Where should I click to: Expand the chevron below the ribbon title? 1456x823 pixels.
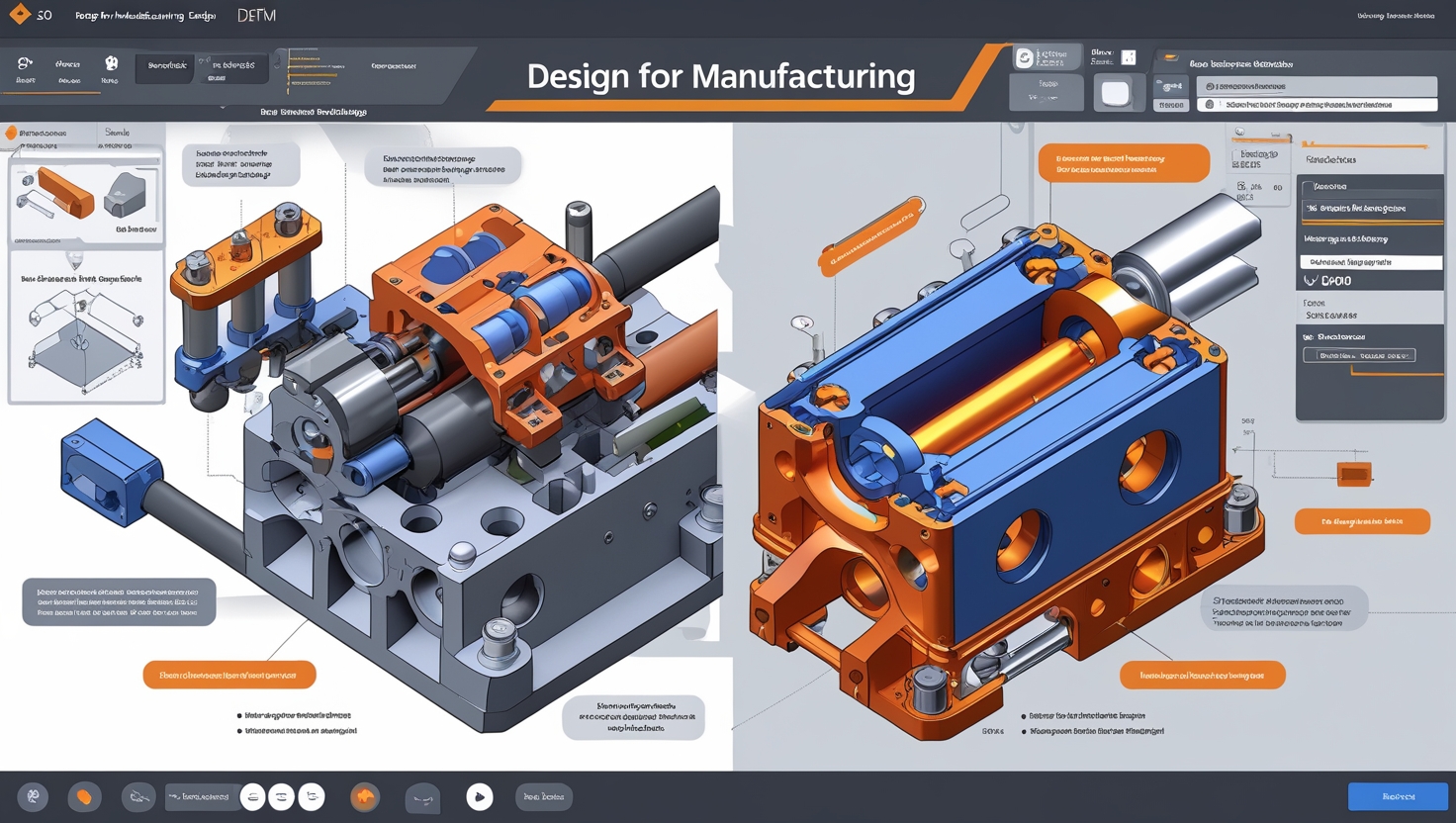point(223,107)
